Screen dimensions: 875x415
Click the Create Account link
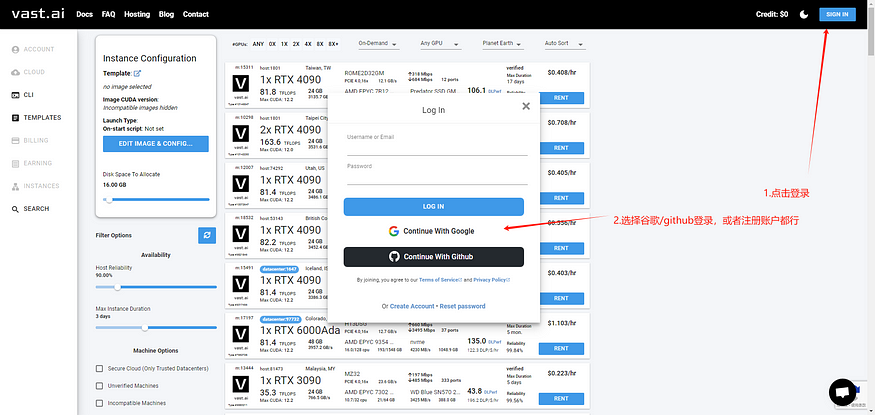pos(412,306)
